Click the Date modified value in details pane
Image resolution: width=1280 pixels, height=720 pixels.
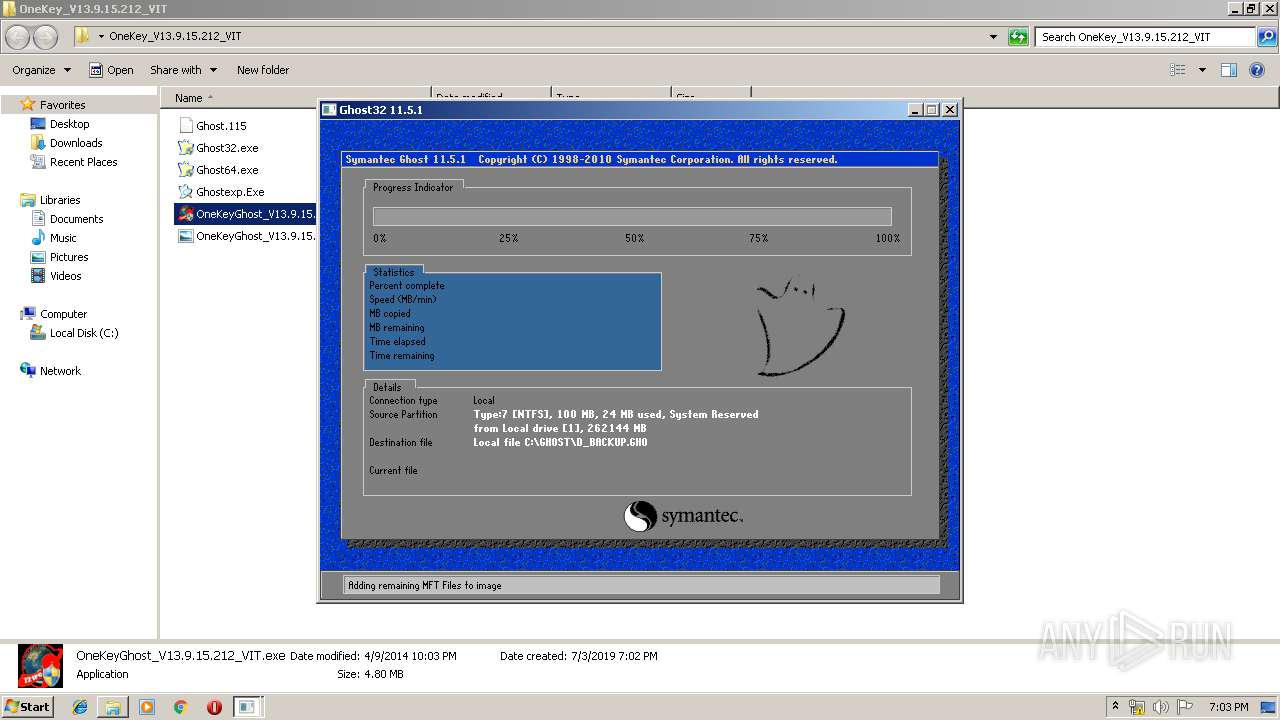click(410, 656)
